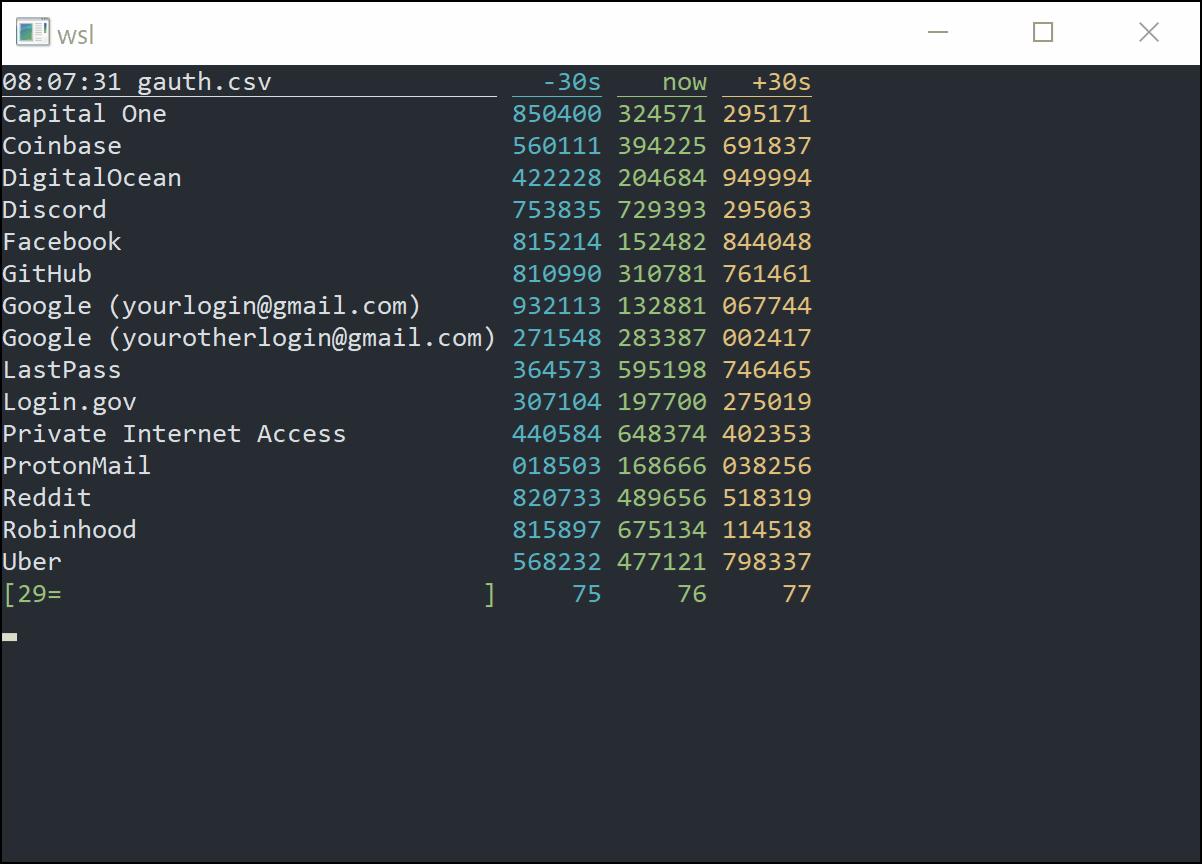The width and height of the screenshot is (1202, 864).
Task: Click Reddit previous code 820733
Action: coord(557,498)
